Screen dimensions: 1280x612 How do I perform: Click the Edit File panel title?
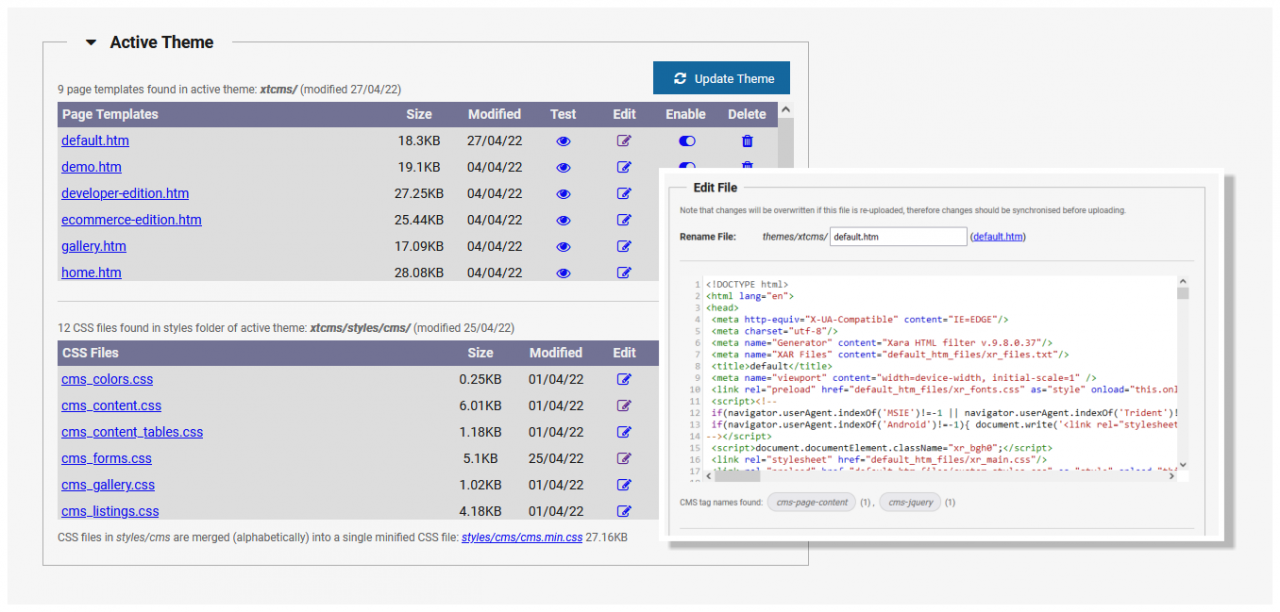[716, 188]
